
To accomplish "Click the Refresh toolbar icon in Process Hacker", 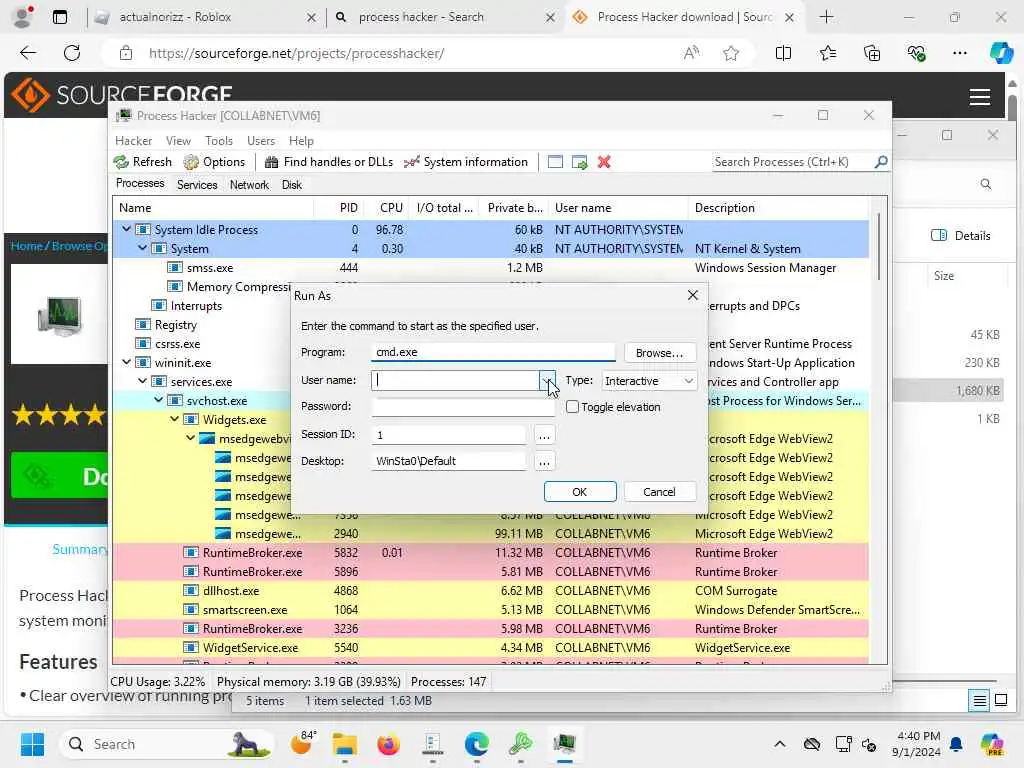I will click(142, 162).
